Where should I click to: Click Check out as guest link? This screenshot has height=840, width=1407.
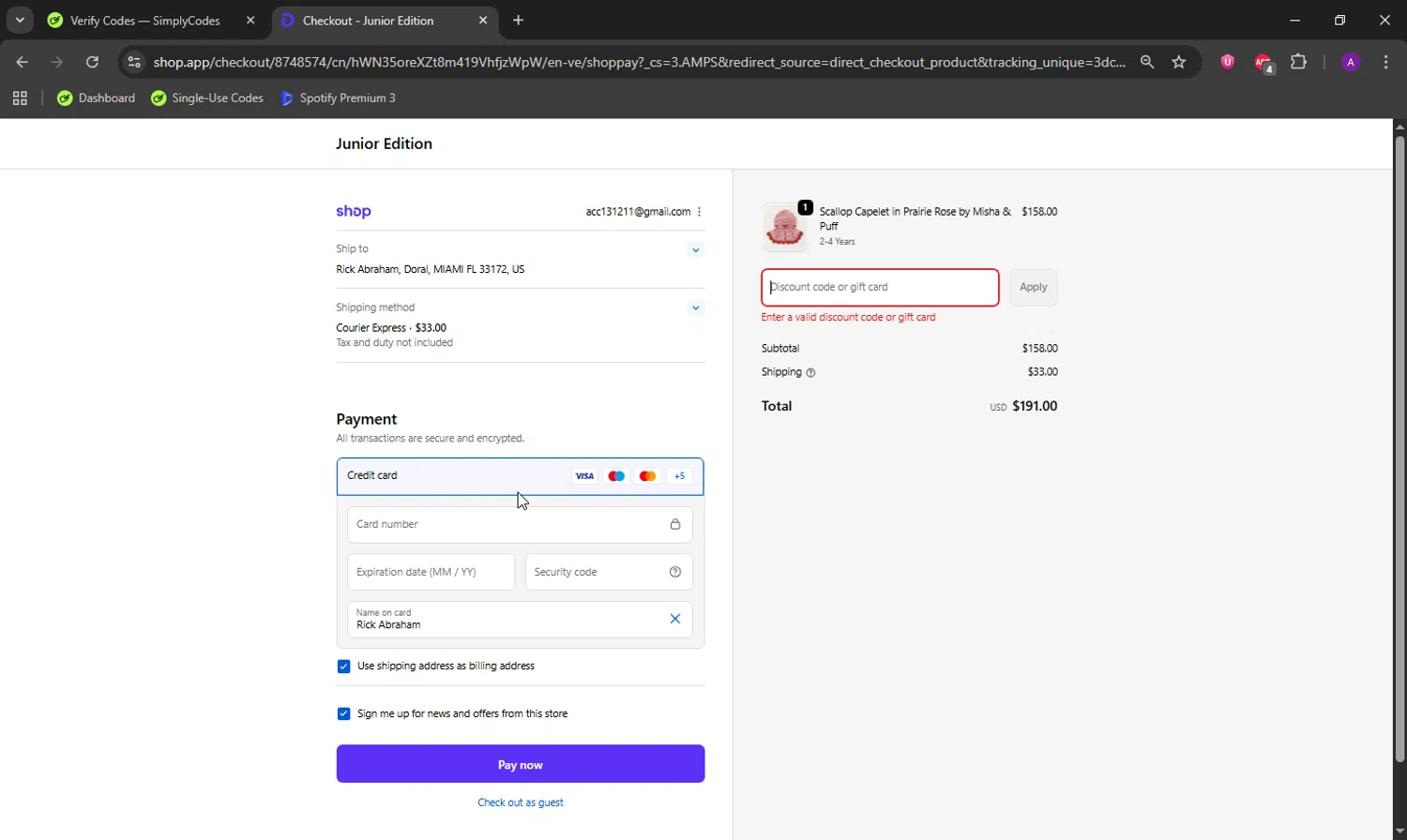[521, 802]
